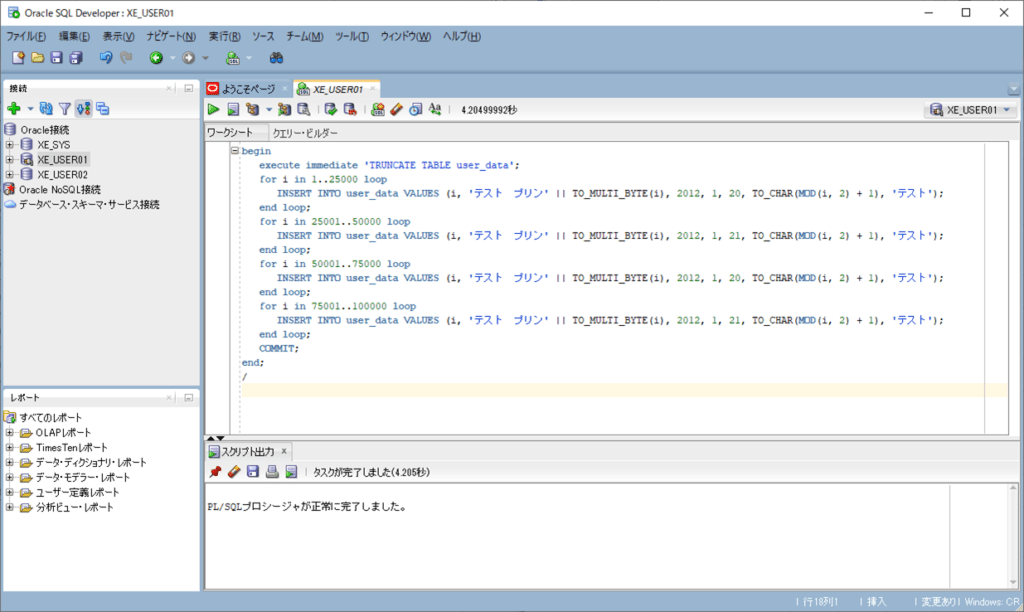Open the back navigation history dropdown

[172, 58]
